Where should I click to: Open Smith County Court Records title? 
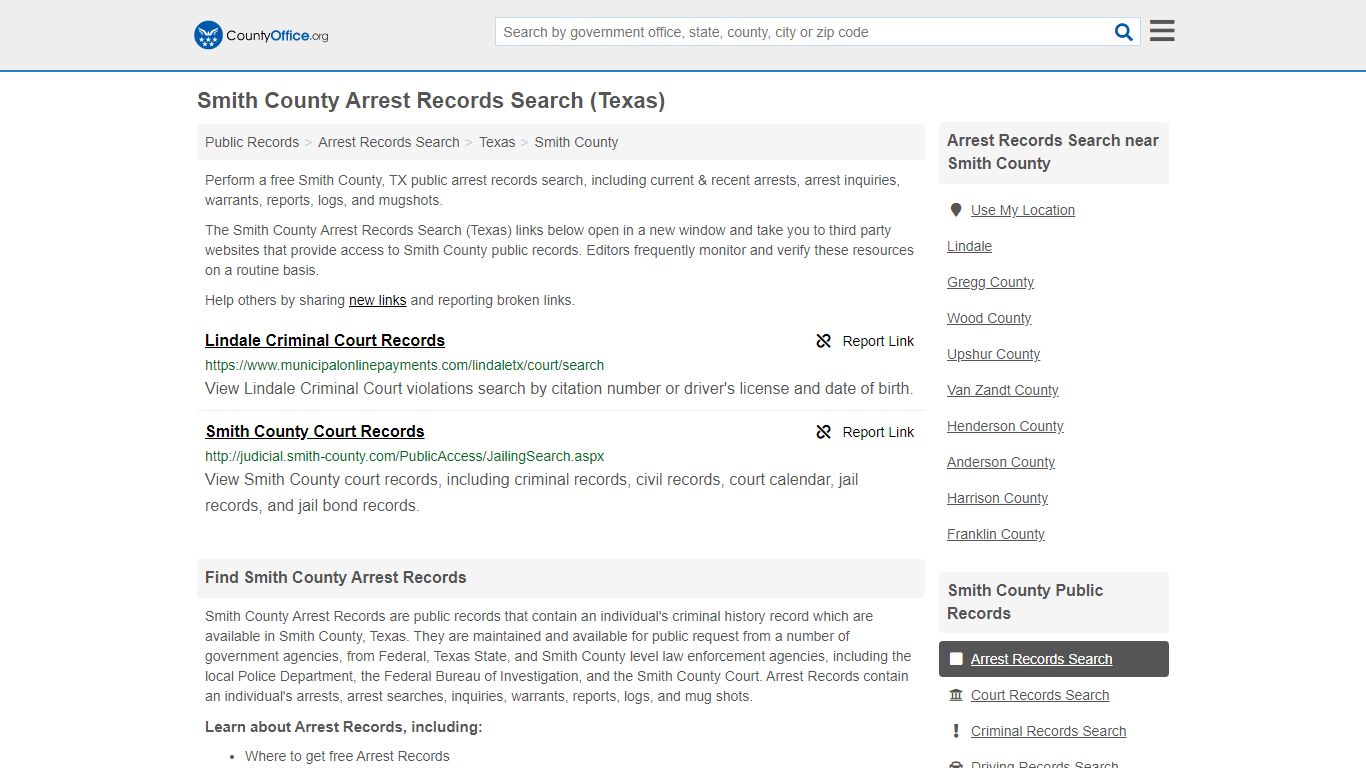point(315,431)
